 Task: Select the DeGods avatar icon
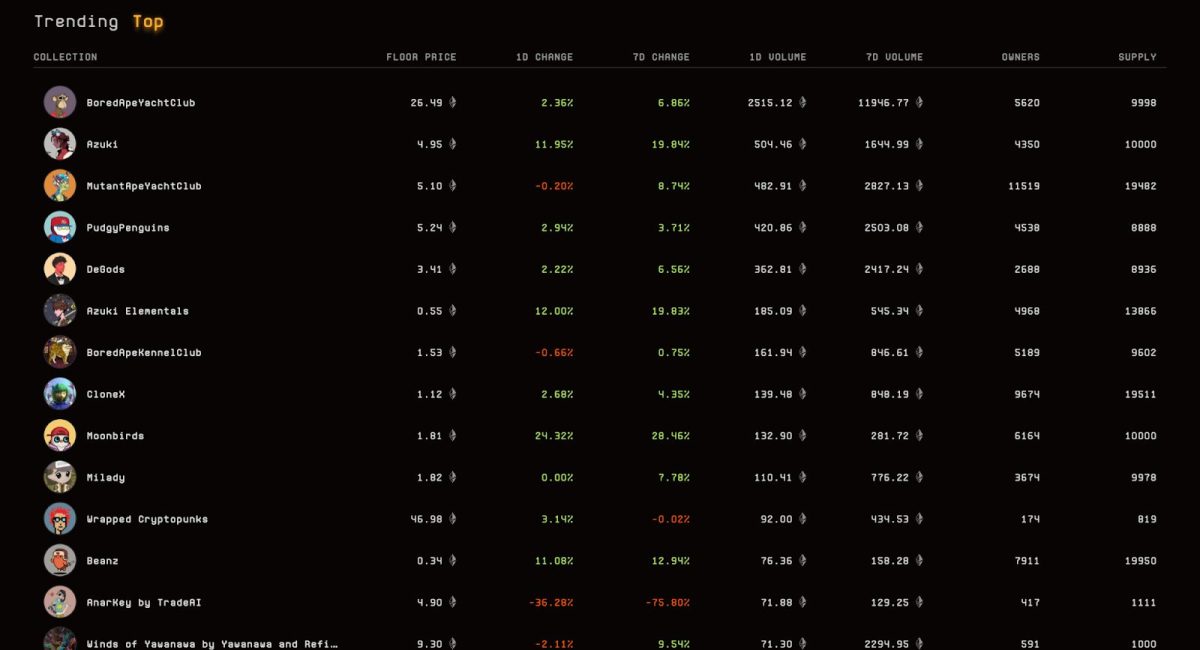tap(60, 269)
